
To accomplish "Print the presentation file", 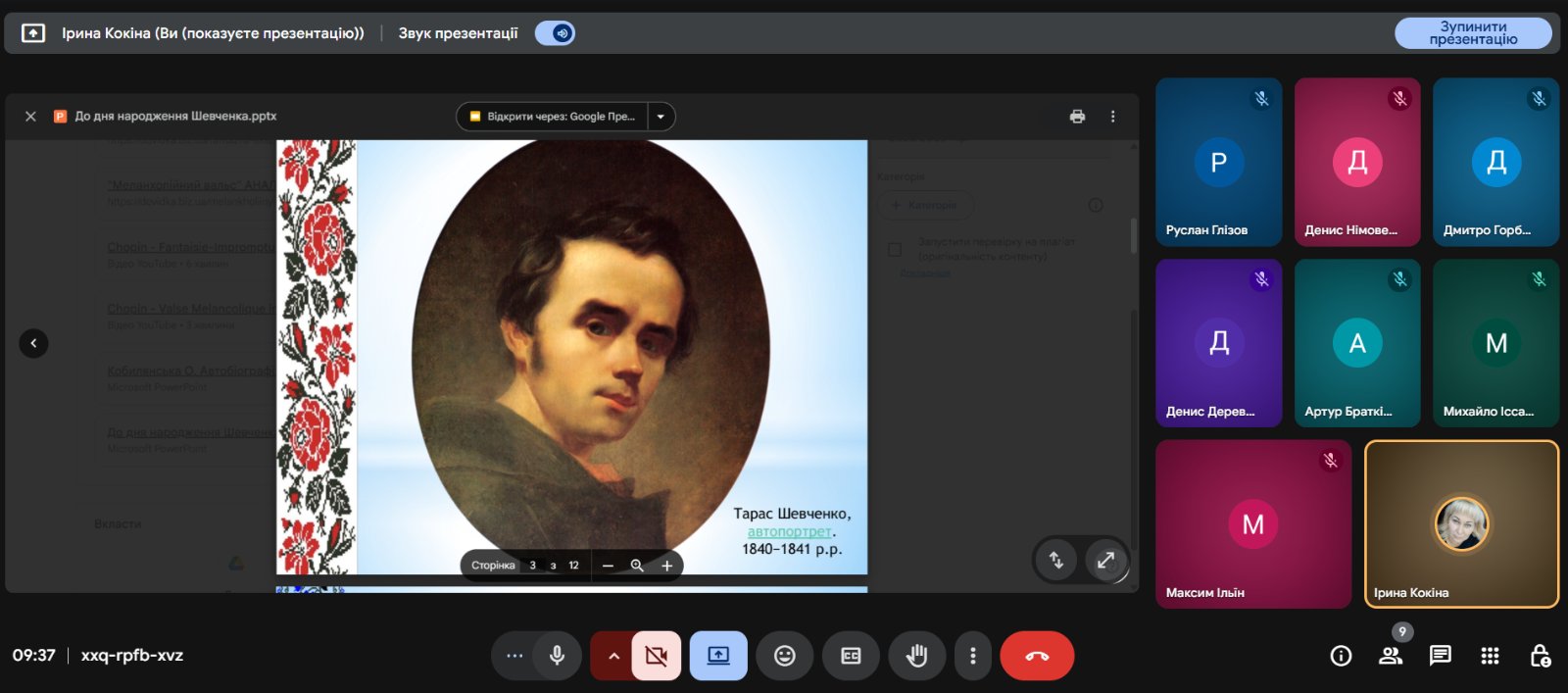I will [x=1077, y=117].
